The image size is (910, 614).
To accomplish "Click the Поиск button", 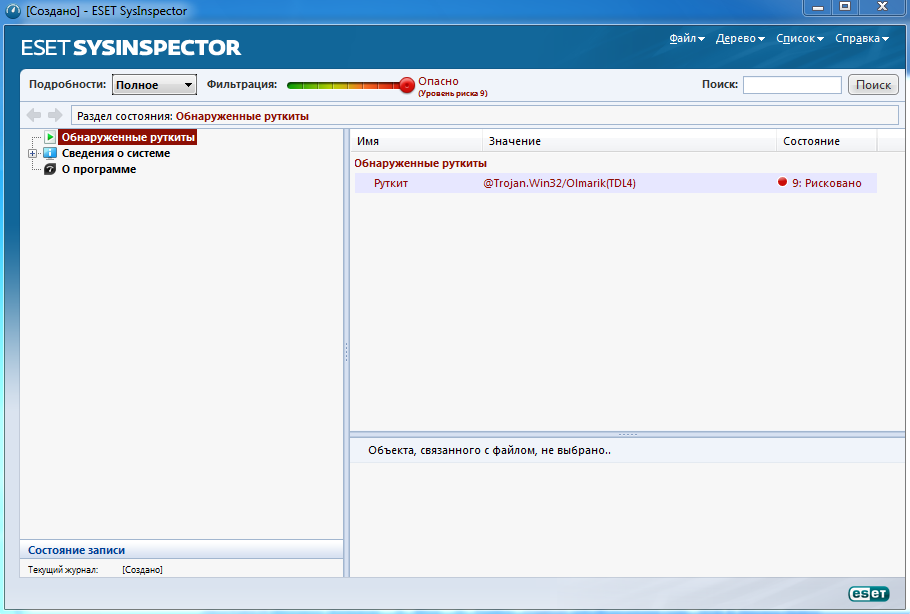I will [873, 85].
